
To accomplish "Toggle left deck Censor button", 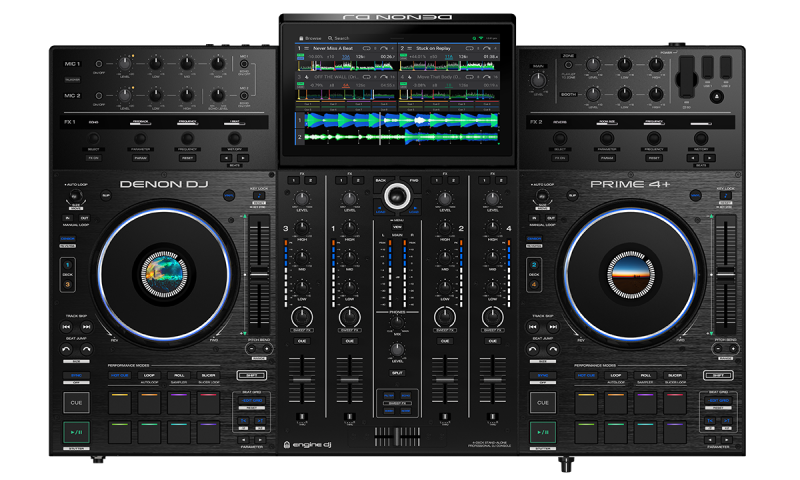I will [67, 239].
